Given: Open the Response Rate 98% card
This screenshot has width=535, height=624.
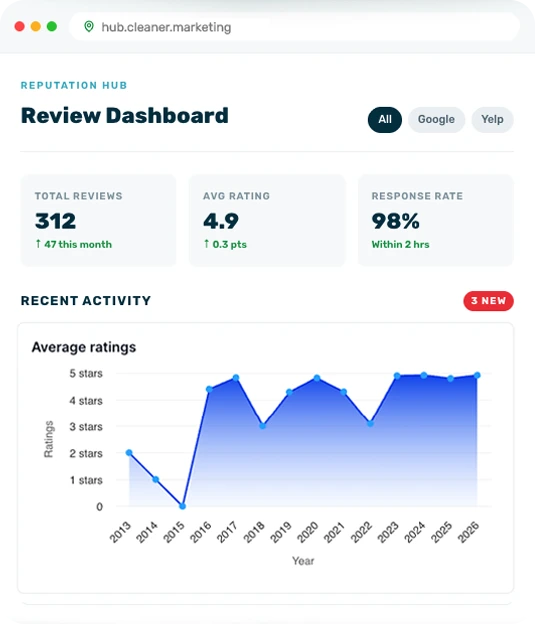Looking at the screenshot, I should point(435,220).
